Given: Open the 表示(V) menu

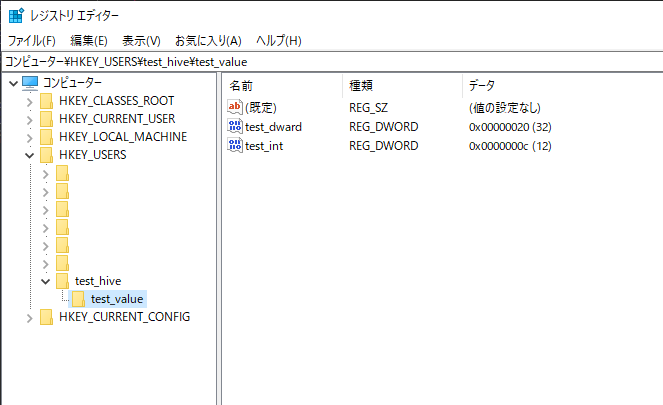Looking at the screenshot, I should point(141,41).
